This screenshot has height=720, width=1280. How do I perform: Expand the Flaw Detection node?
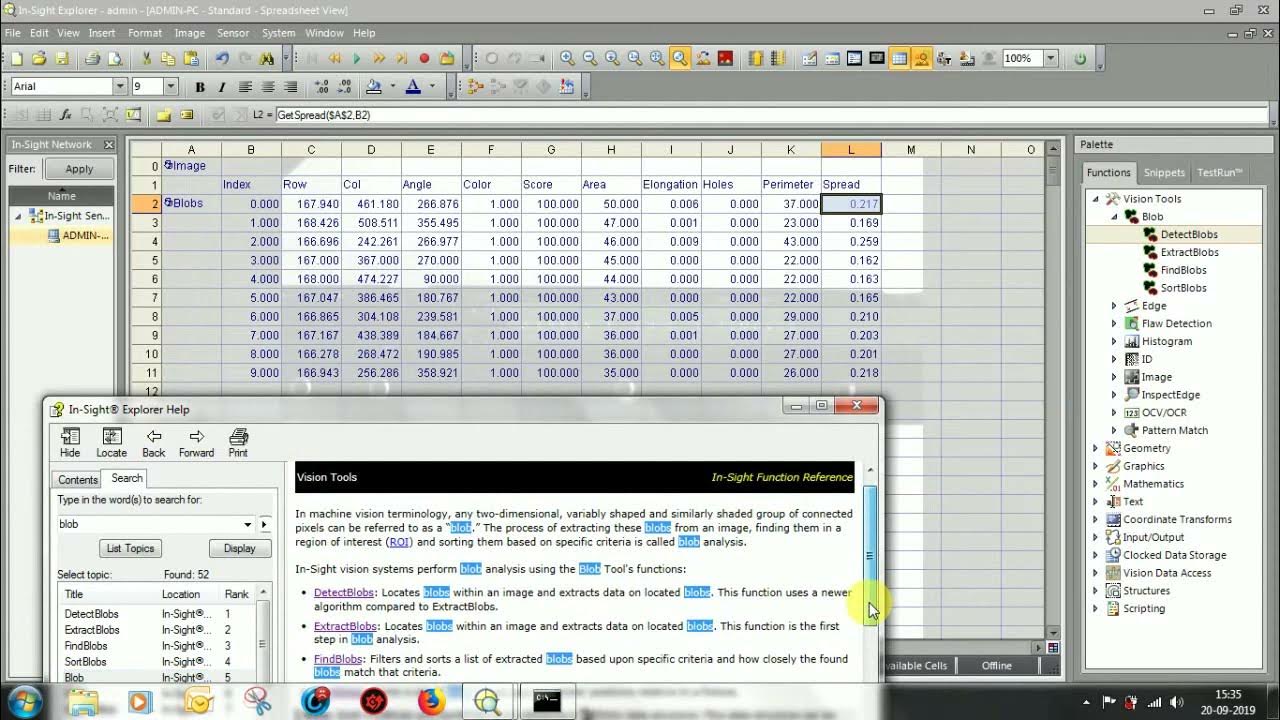1114,324
